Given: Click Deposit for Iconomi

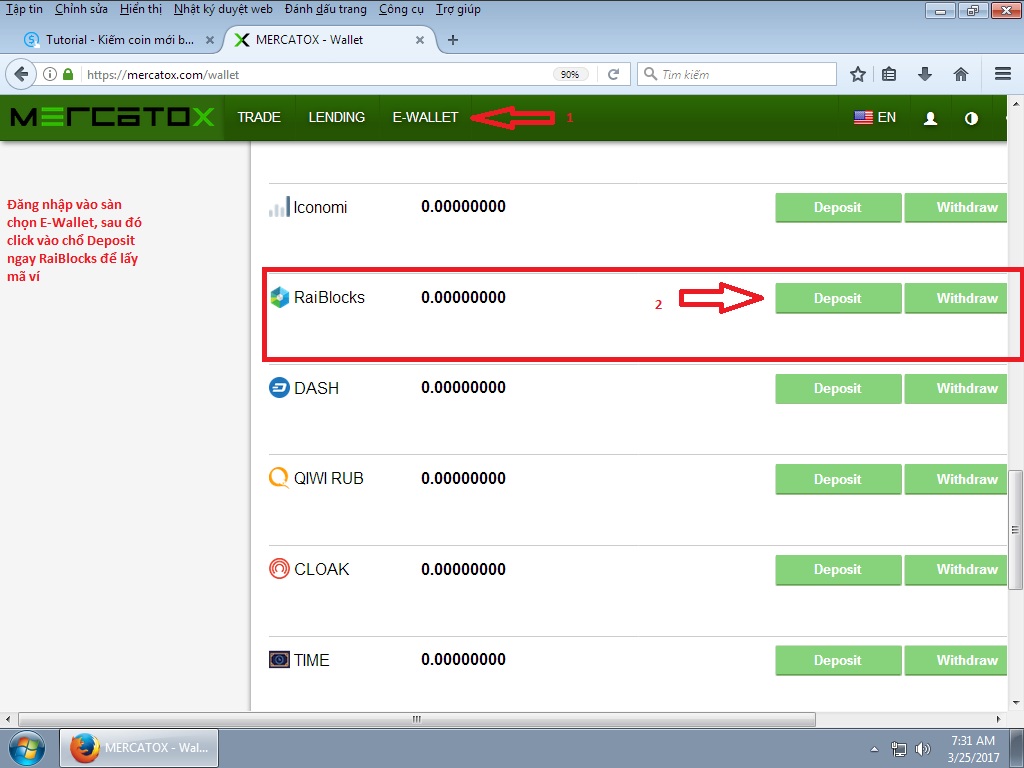Looking at the screenshot, I should 838,207.
